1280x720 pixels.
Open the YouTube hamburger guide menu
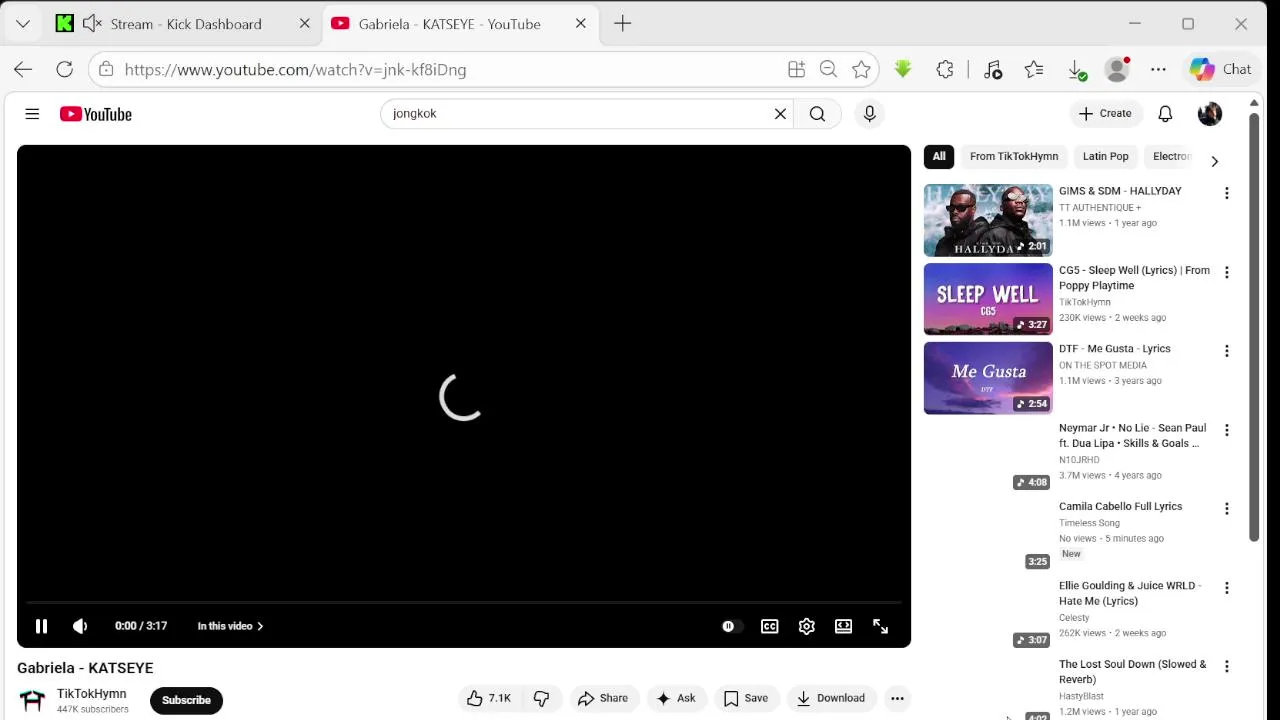click(32, 114)
